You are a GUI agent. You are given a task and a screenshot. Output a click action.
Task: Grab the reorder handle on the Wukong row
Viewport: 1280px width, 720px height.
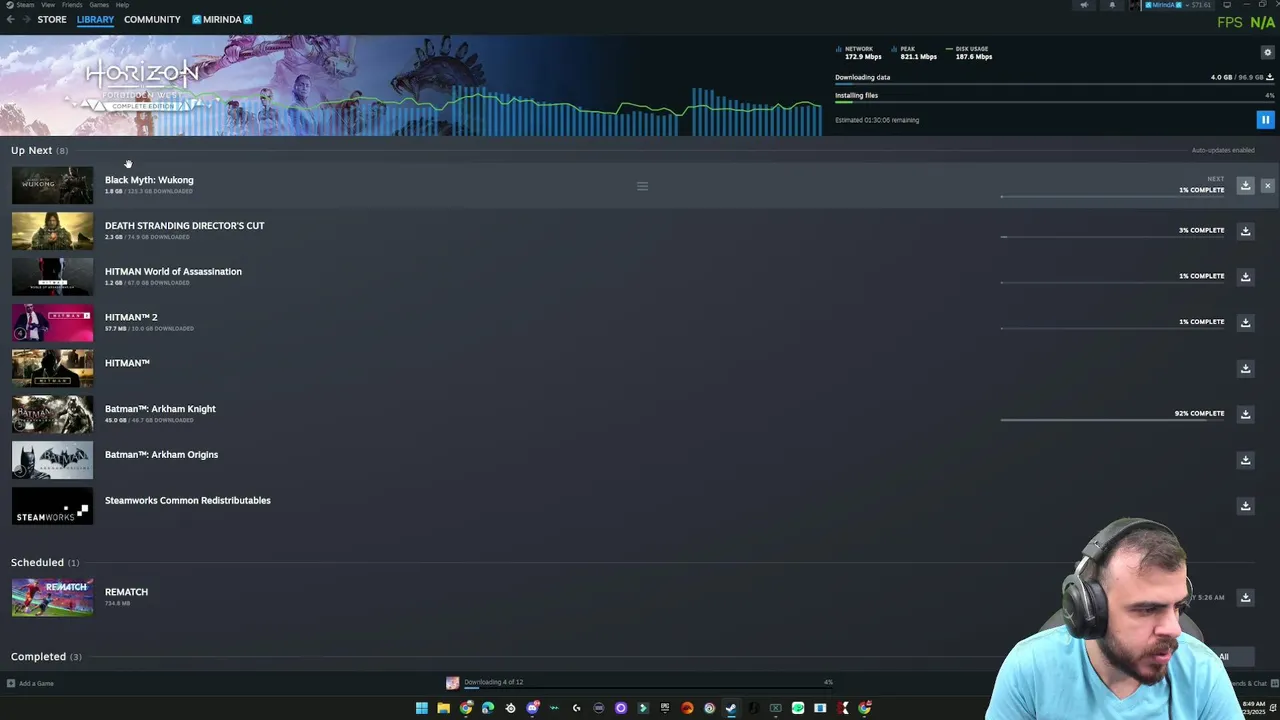click(x=642, y=186)
